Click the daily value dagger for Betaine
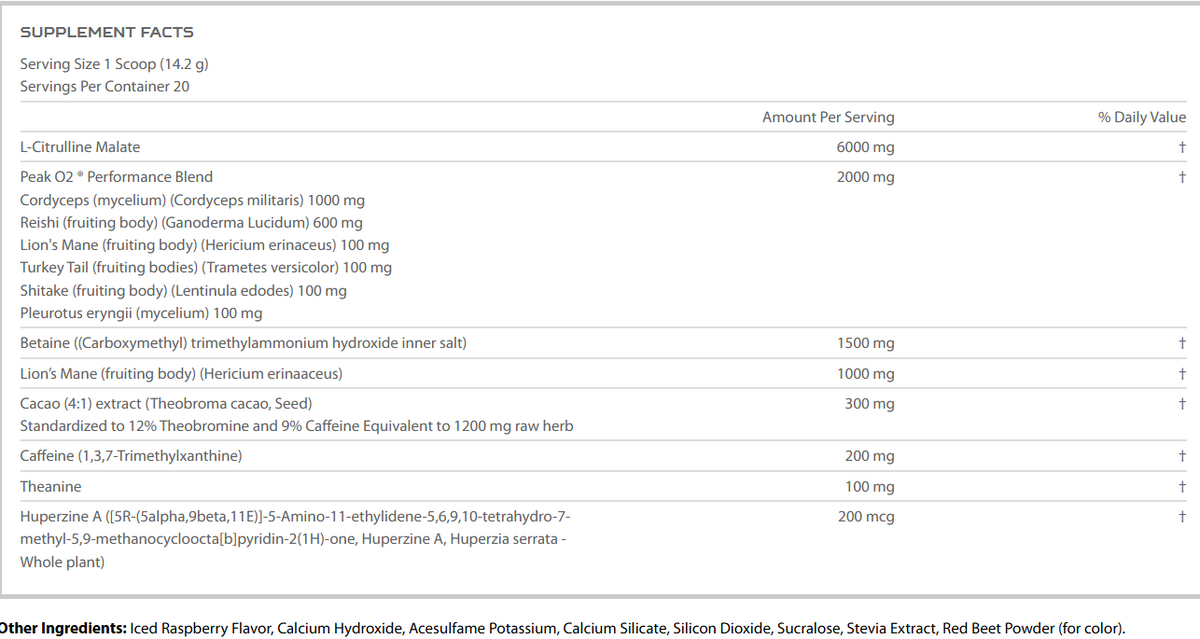 1182,343
